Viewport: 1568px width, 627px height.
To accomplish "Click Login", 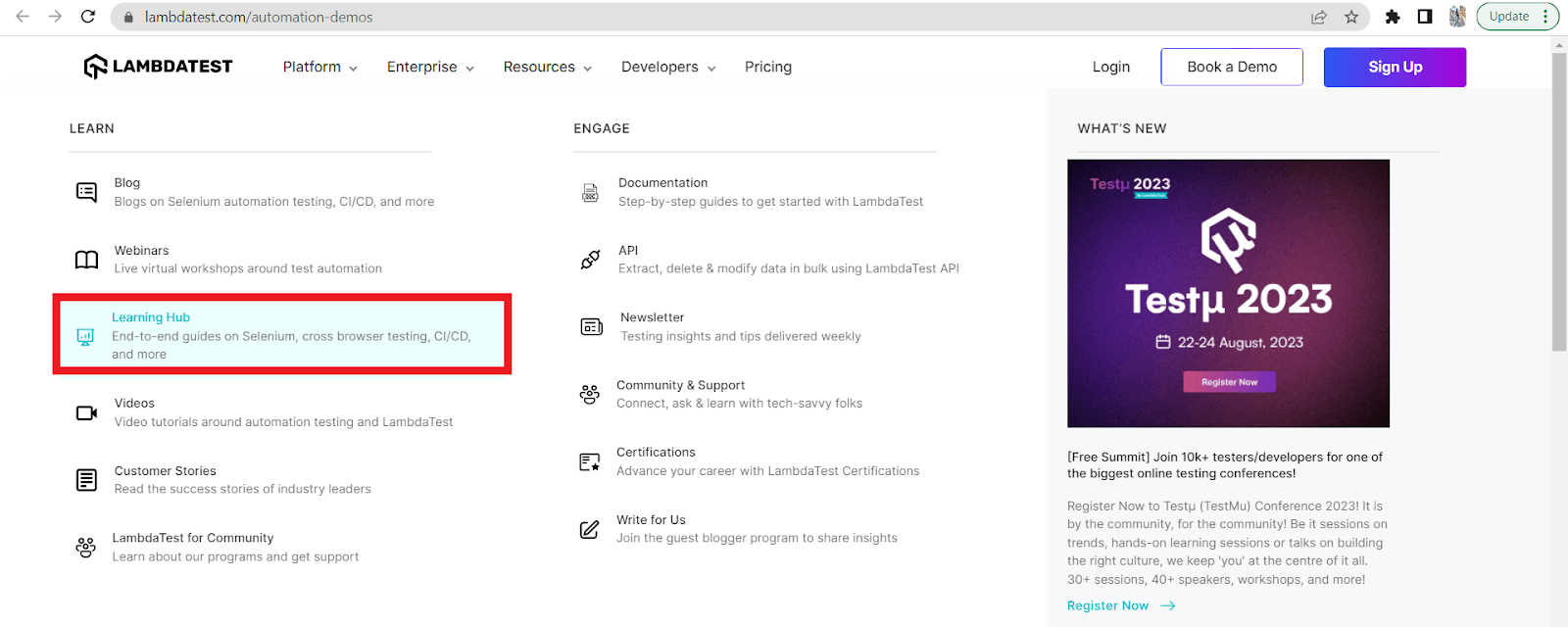I will (1111, 67).
